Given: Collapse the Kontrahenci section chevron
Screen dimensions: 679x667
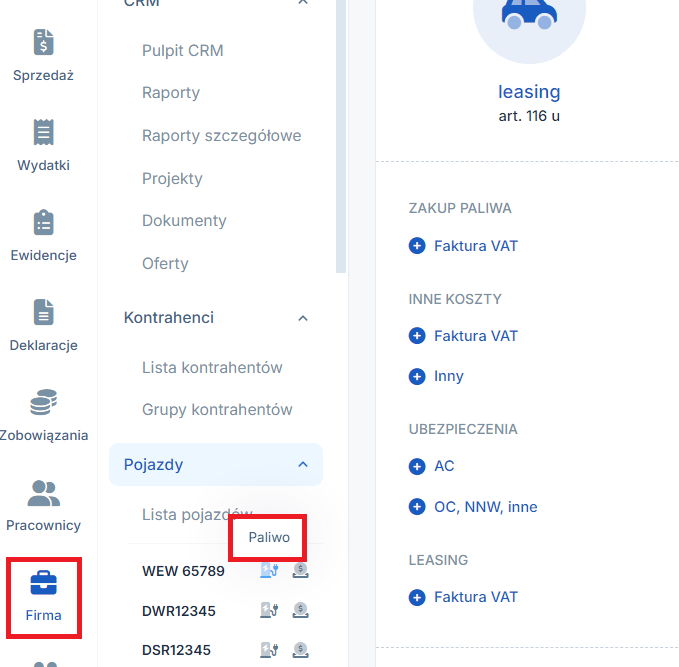Looking at the screenshot, I should click(303, 318).
